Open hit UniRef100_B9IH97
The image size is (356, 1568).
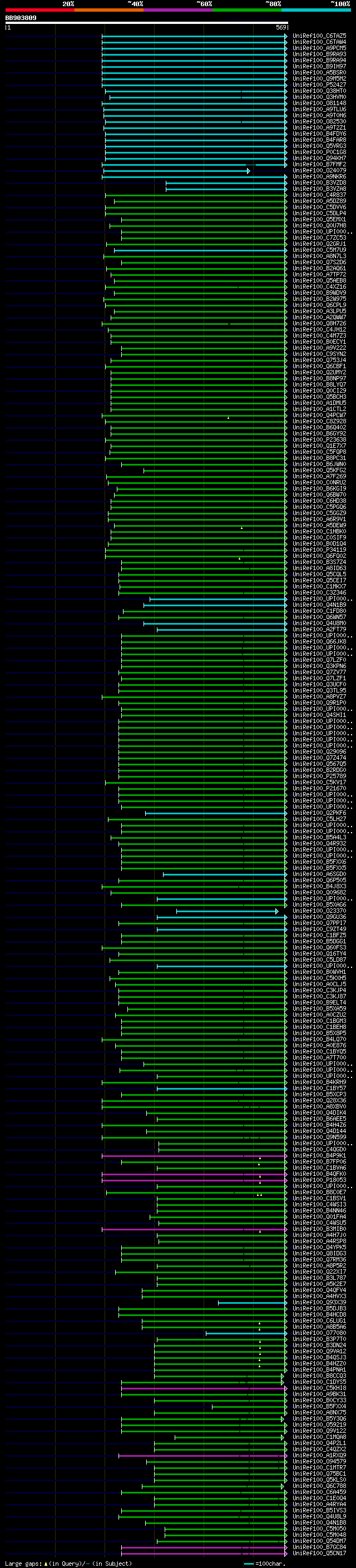[x=319, y=66]
